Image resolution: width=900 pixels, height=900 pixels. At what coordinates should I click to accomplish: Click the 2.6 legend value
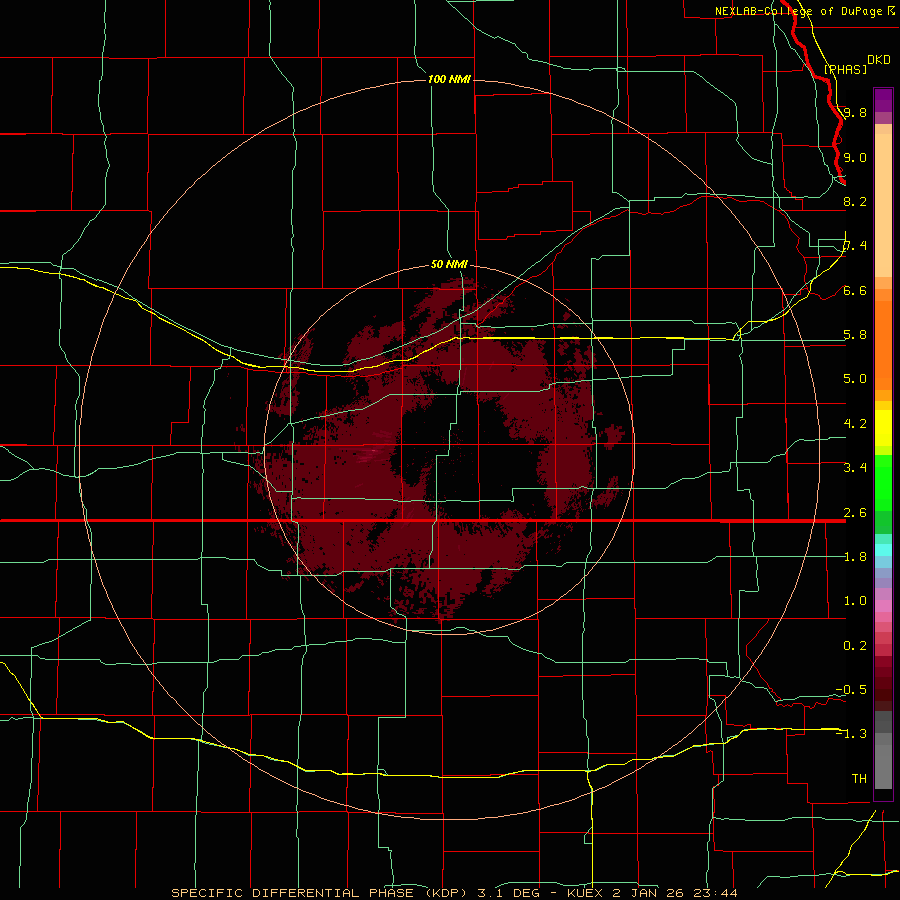tap(855, 513)
